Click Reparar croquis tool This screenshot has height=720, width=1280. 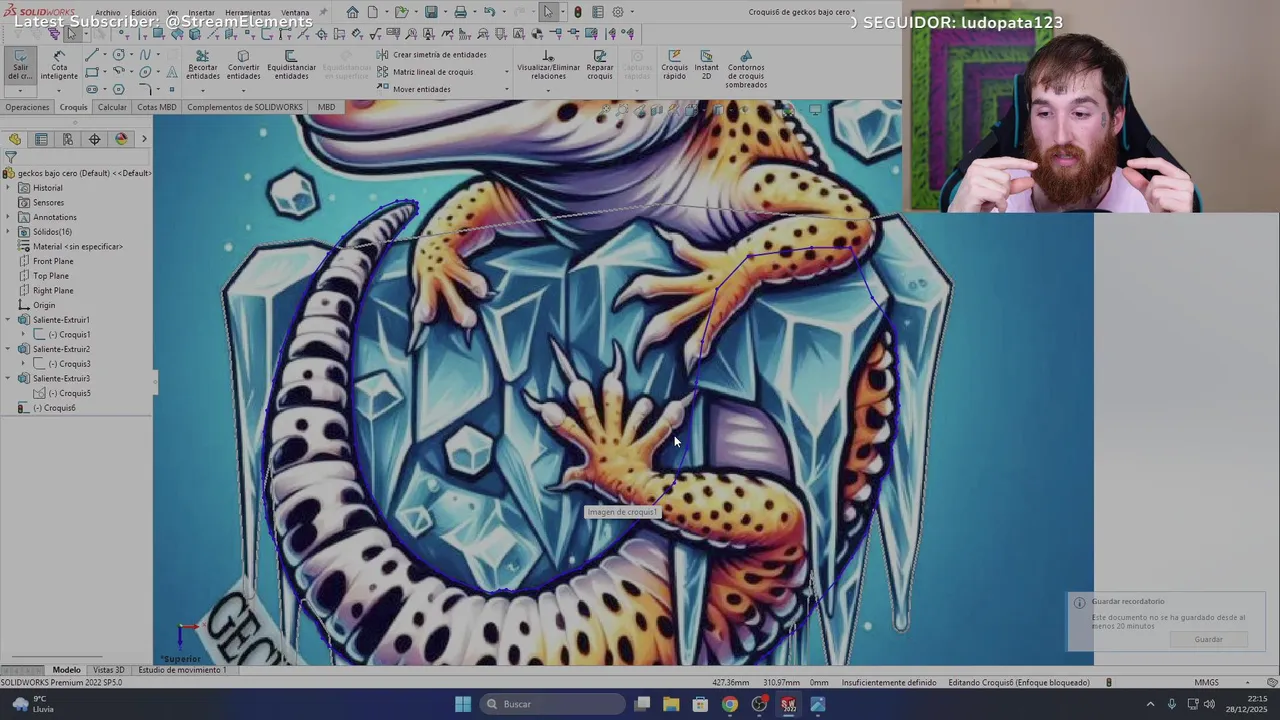600,65
